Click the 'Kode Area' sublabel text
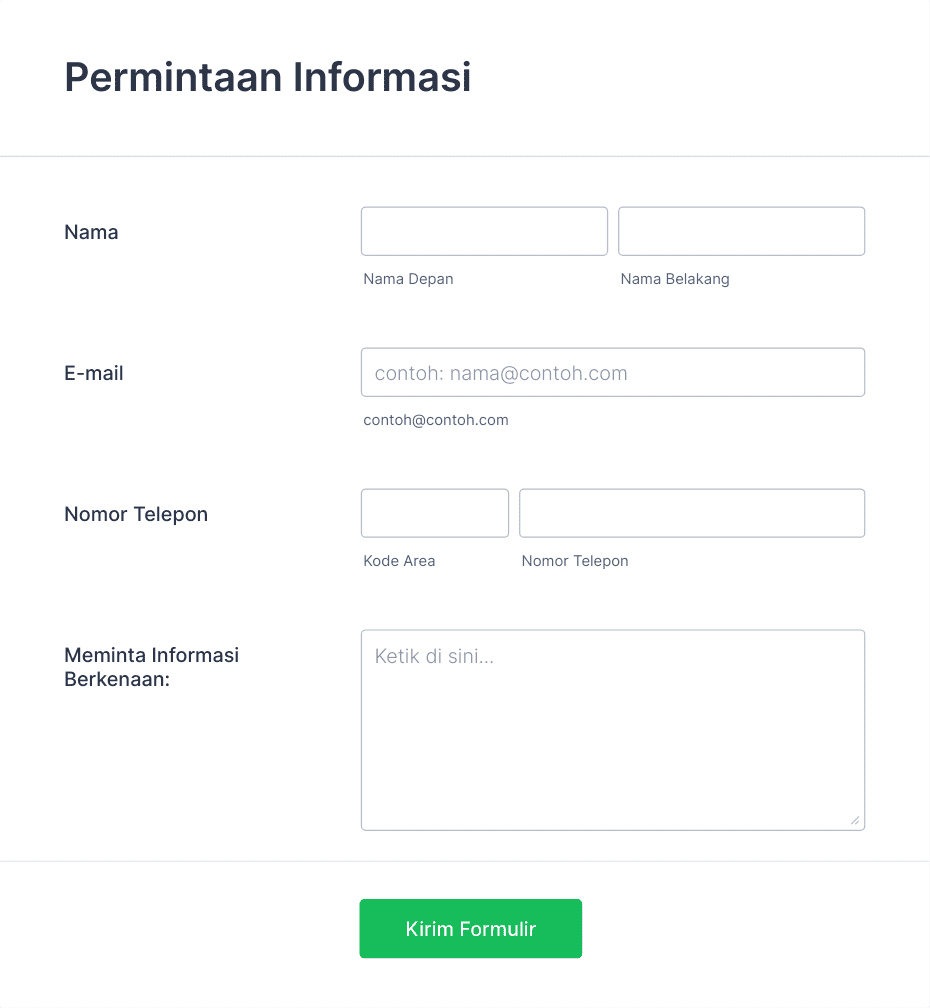This screenshot has height=1008, width=930. pos(399,561)
